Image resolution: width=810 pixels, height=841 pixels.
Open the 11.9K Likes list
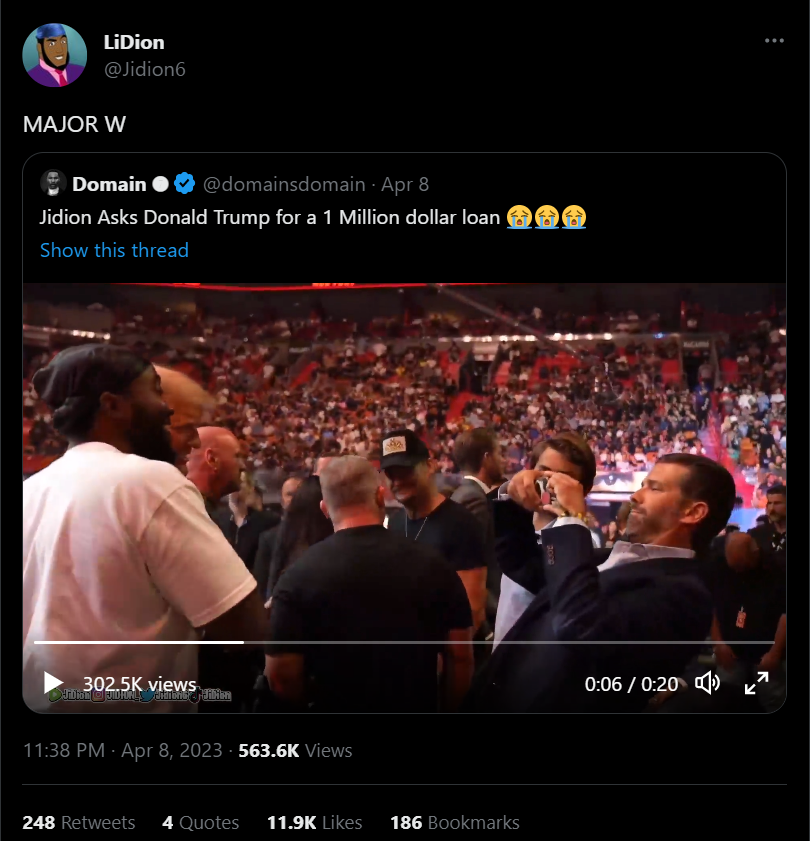point(314,822)
